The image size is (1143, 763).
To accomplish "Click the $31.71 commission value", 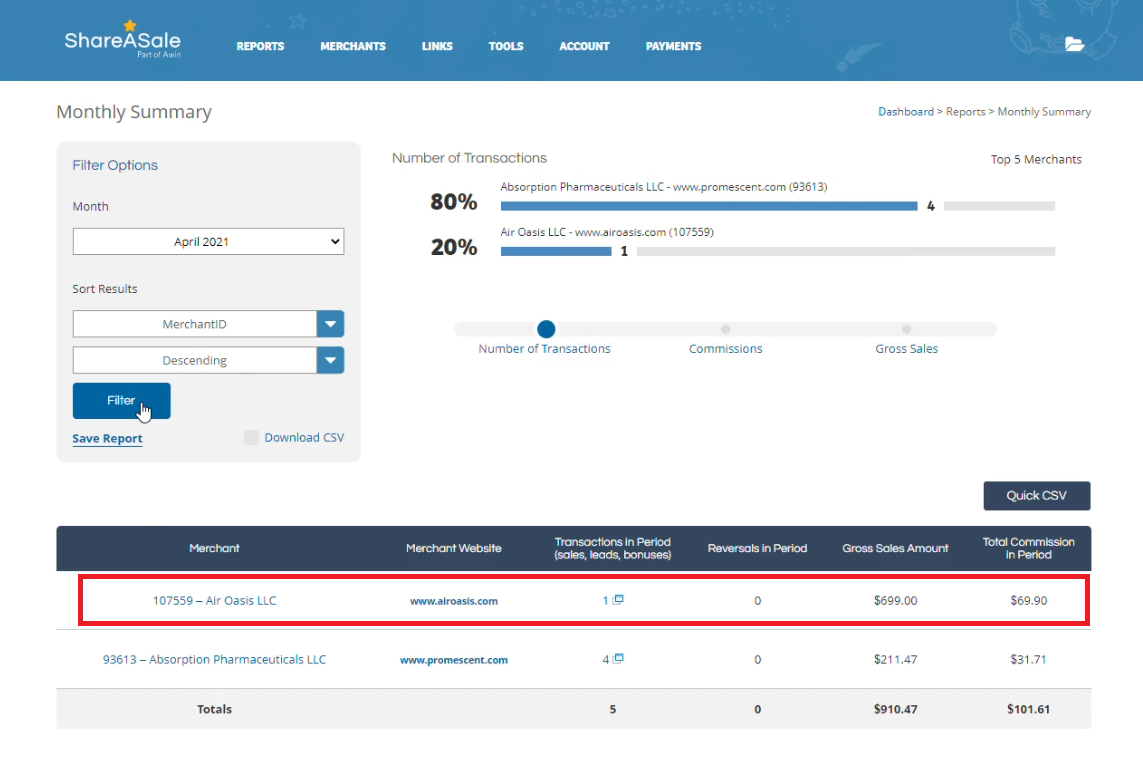I will [1029, 660].
